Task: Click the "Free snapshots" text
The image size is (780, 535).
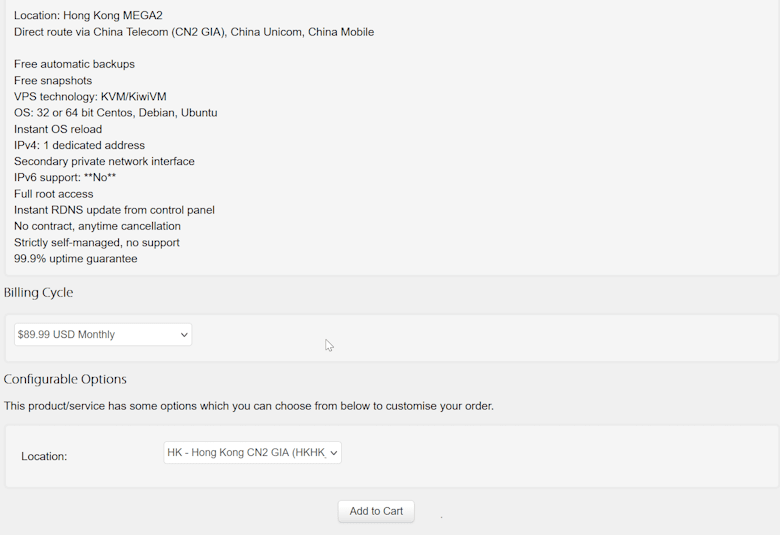Action: (x=53, y=81)
